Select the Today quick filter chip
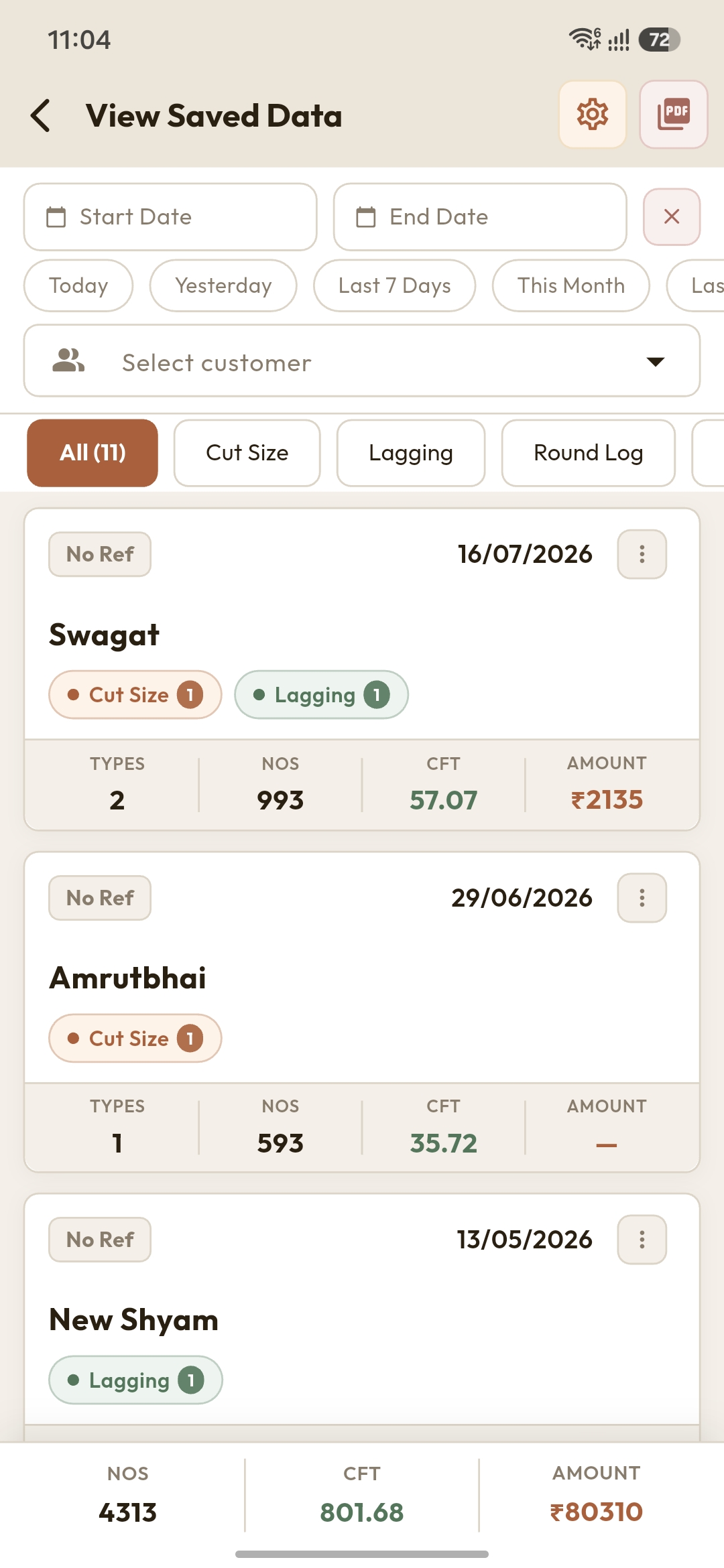Image resolution: width=724 pixels, height=1568 pixels. coord(78,285)
